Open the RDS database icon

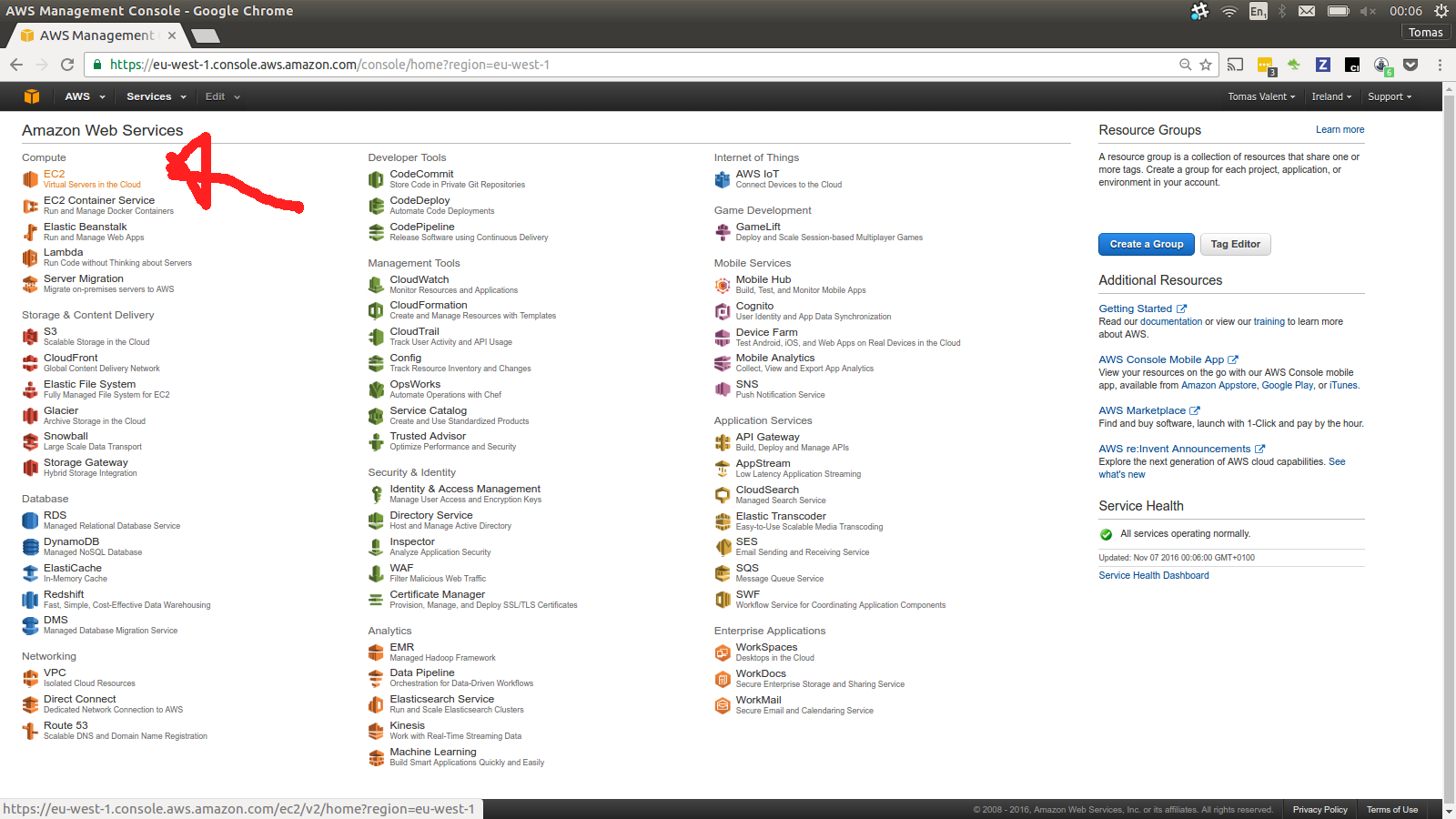click(30, 521)
